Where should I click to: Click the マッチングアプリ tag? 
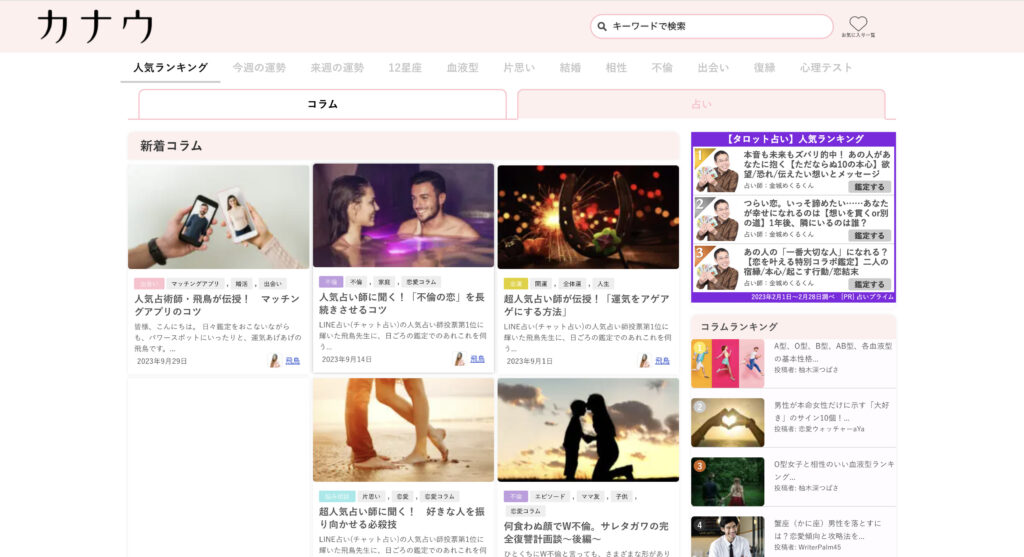point(195,284)
